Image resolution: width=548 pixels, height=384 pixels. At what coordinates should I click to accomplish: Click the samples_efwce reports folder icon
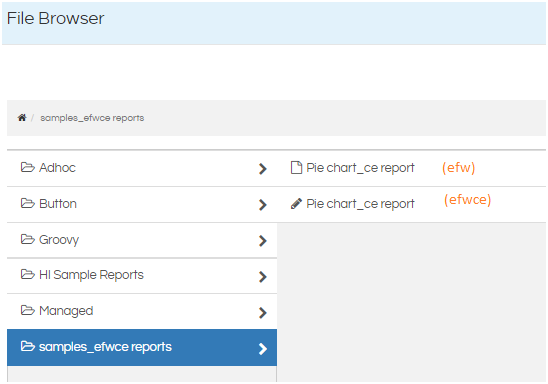tap(28, 346)
